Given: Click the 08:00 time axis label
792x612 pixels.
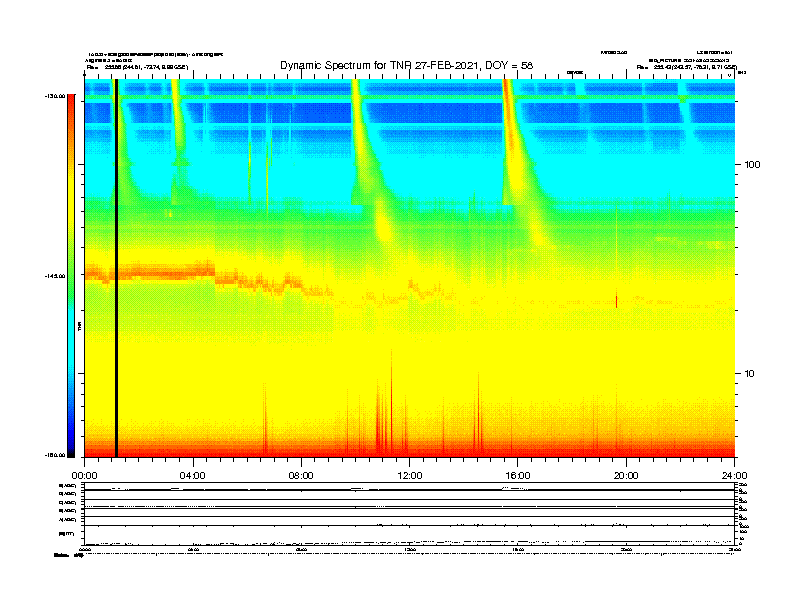Looking at the screenshot, I should 301,476.
